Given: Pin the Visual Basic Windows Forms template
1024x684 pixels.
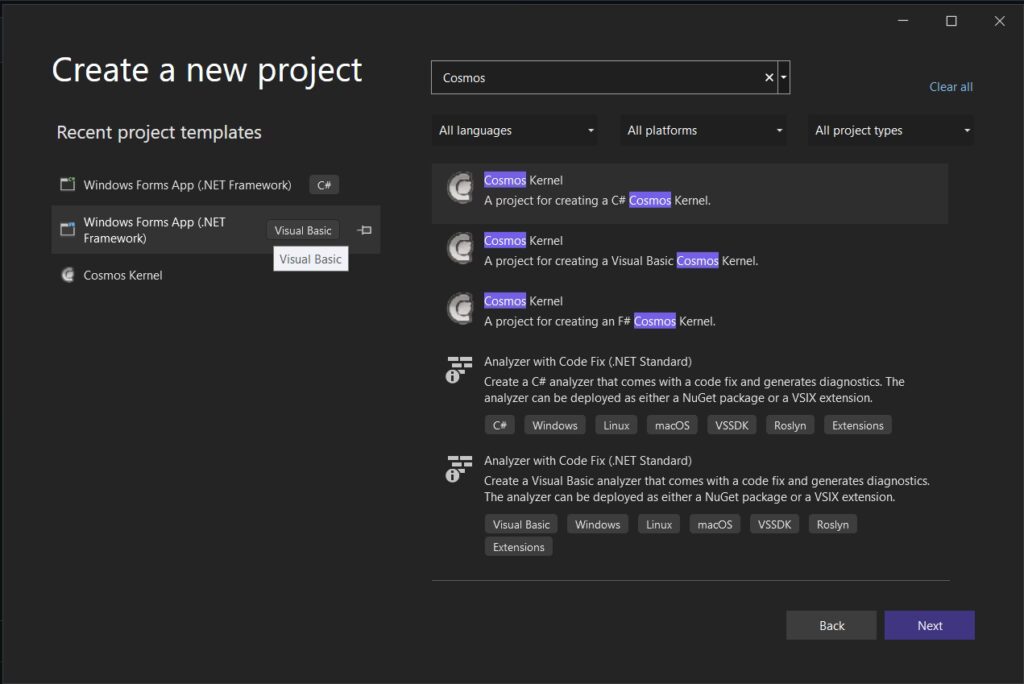Looking at the screenshot, I should coord(365,230).
